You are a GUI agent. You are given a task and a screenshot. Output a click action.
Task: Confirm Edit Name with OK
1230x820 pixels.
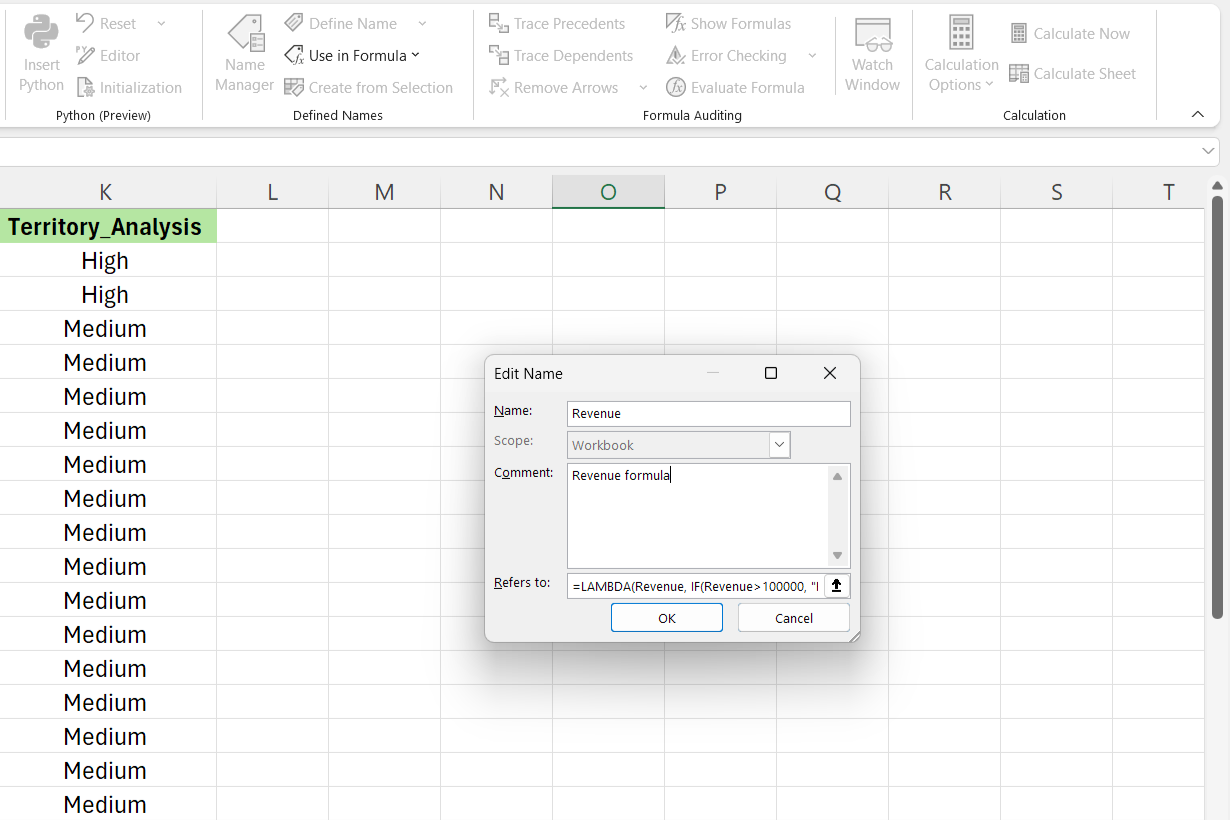tap(667, 618)
